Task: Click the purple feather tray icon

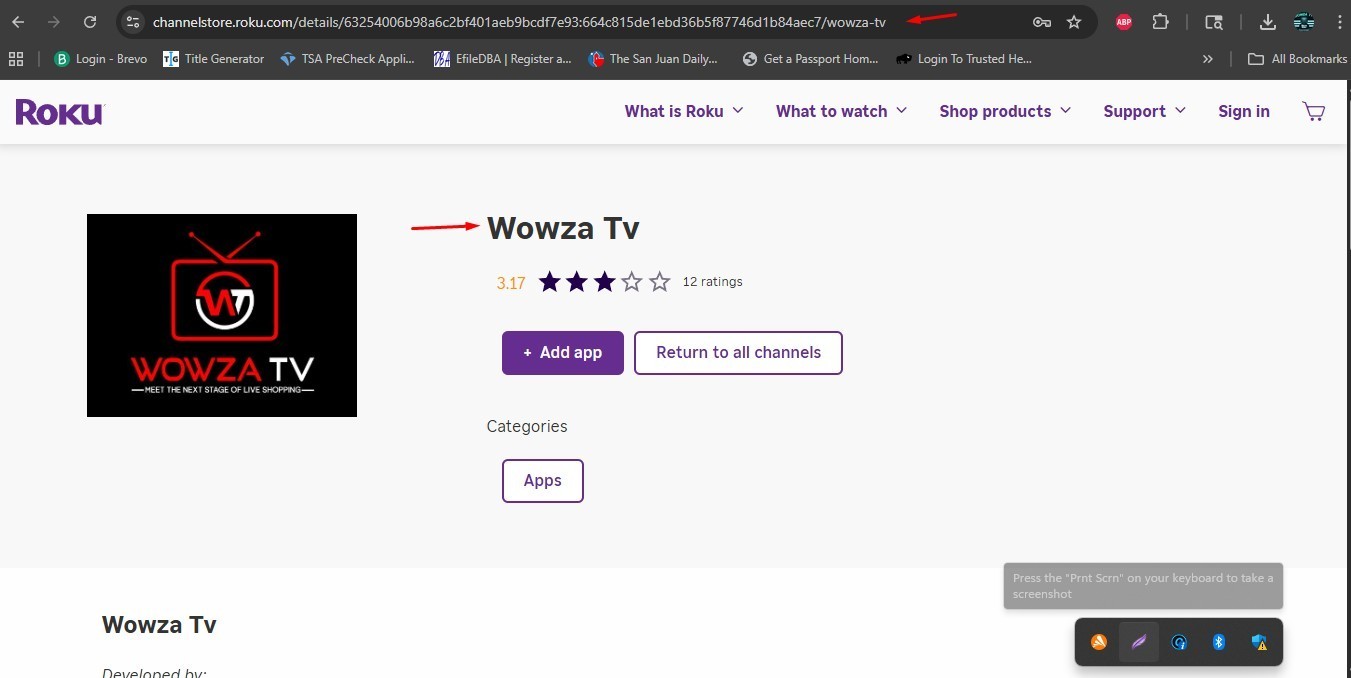Action: coord(1138,642)
